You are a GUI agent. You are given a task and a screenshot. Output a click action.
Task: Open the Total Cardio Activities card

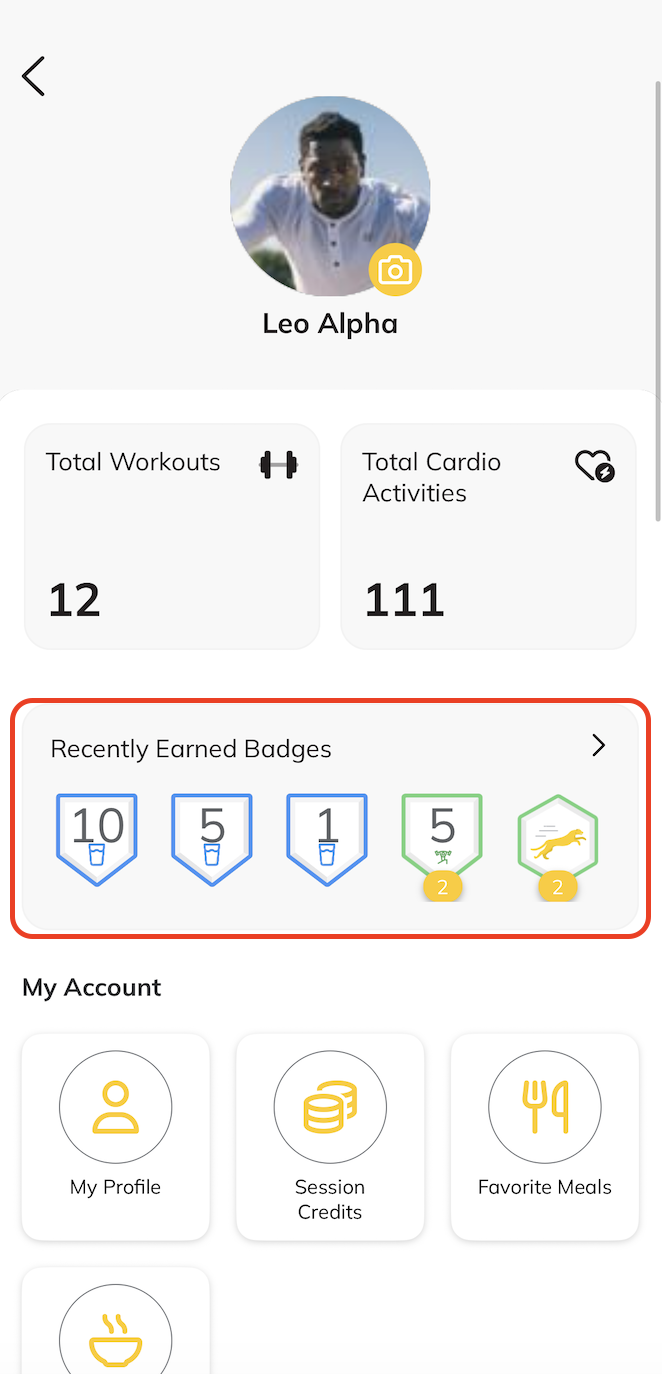pos(488,537)
